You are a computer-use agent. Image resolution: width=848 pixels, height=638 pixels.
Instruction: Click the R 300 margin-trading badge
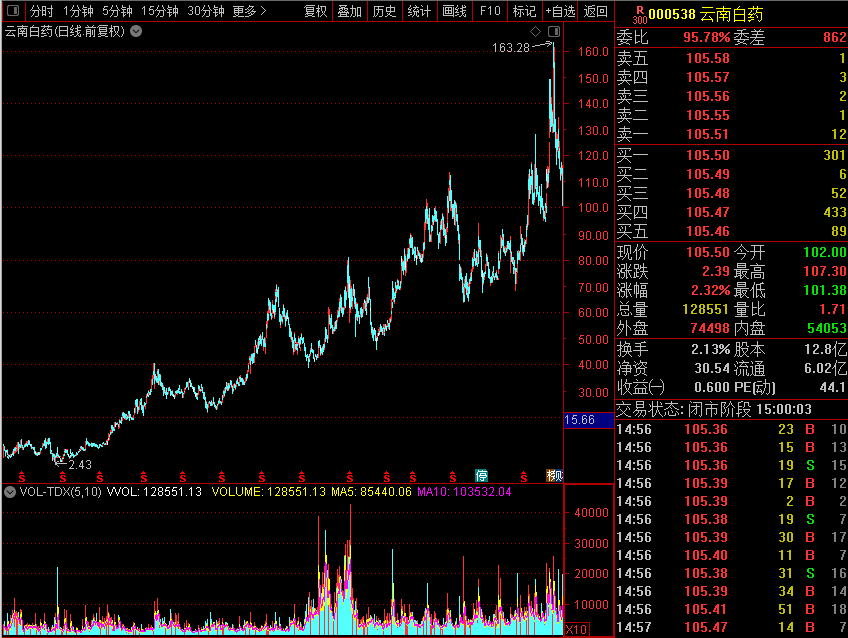tap(640, 15)
